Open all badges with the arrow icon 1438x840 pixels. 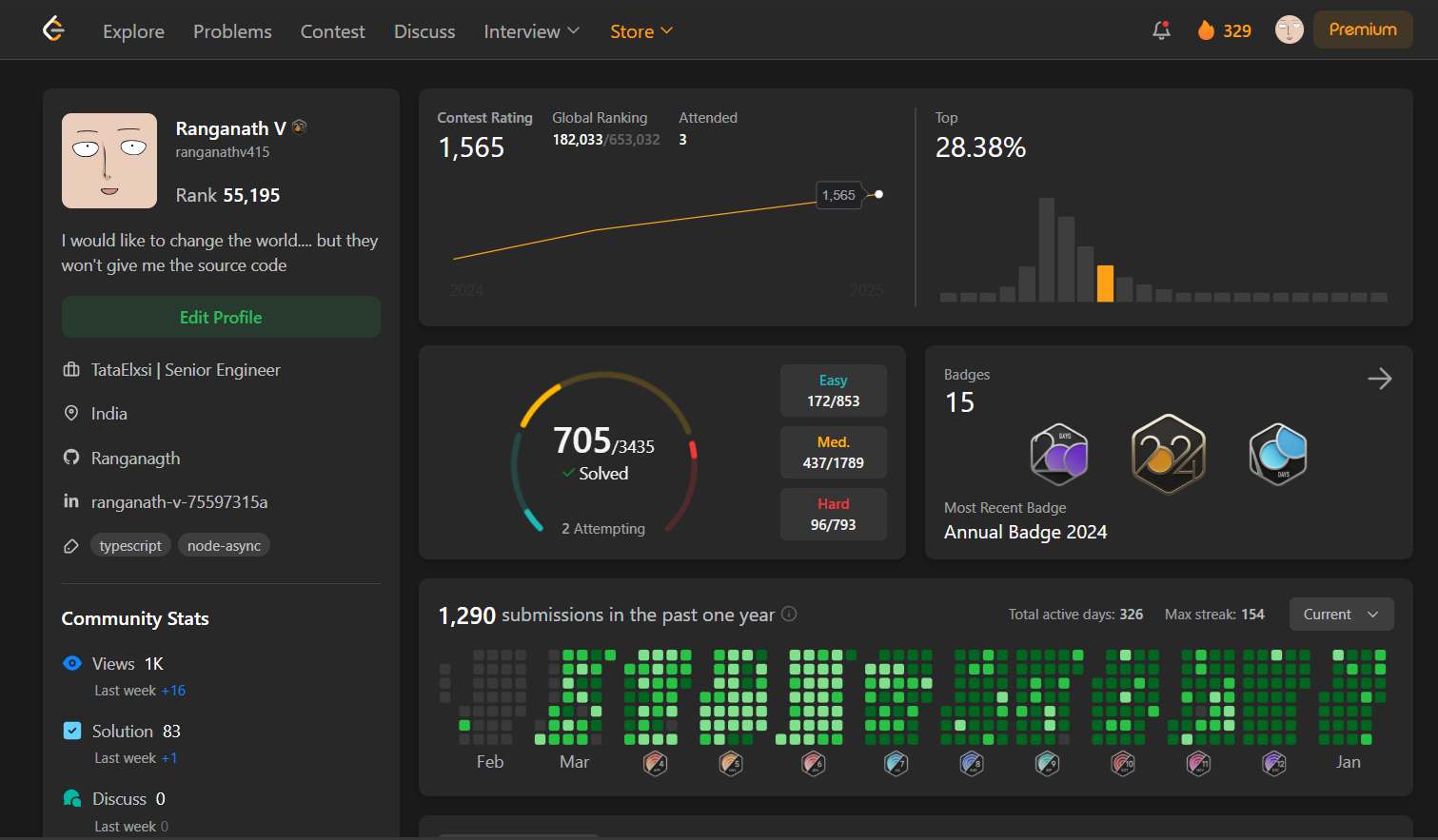pos(1380,379)
